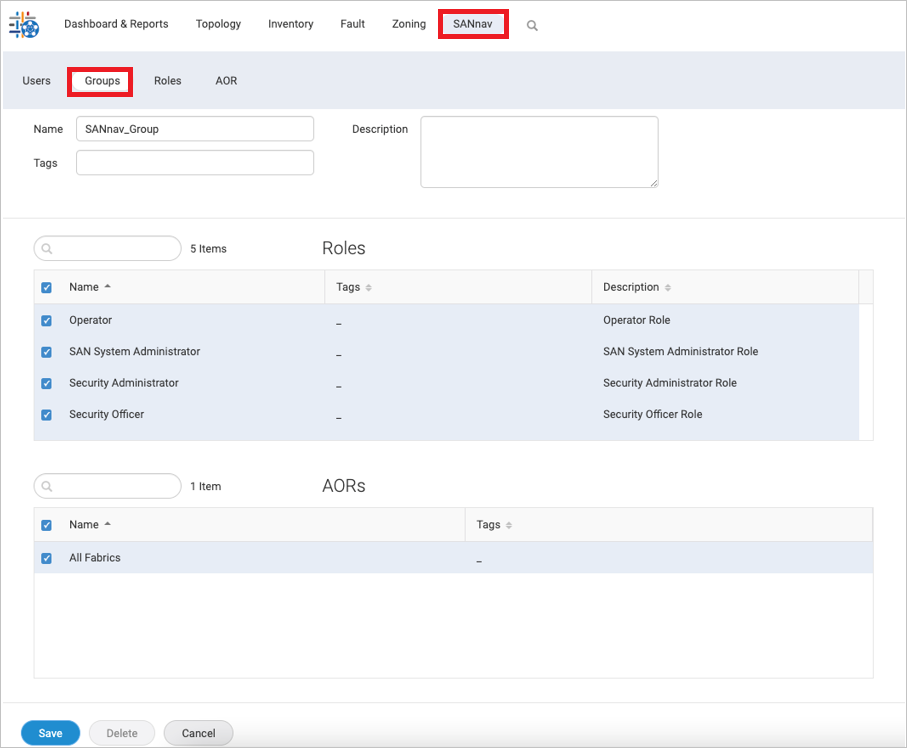Viewport: 907px width, 748px height.
Task: Sort AORs table by Tags arrows
Action: click(x=509, y=525)
